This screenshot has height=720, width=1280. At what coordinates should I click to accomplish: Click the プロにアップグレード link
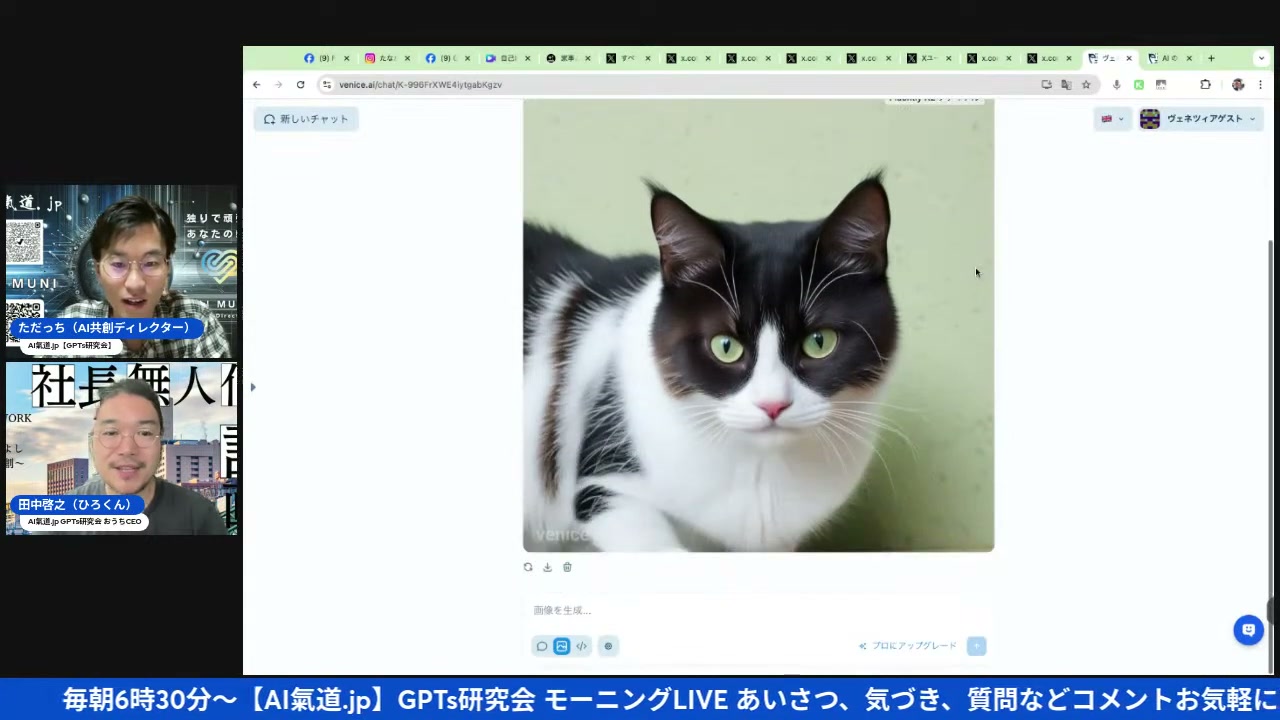pyautogui.click(x=908, y=646)
